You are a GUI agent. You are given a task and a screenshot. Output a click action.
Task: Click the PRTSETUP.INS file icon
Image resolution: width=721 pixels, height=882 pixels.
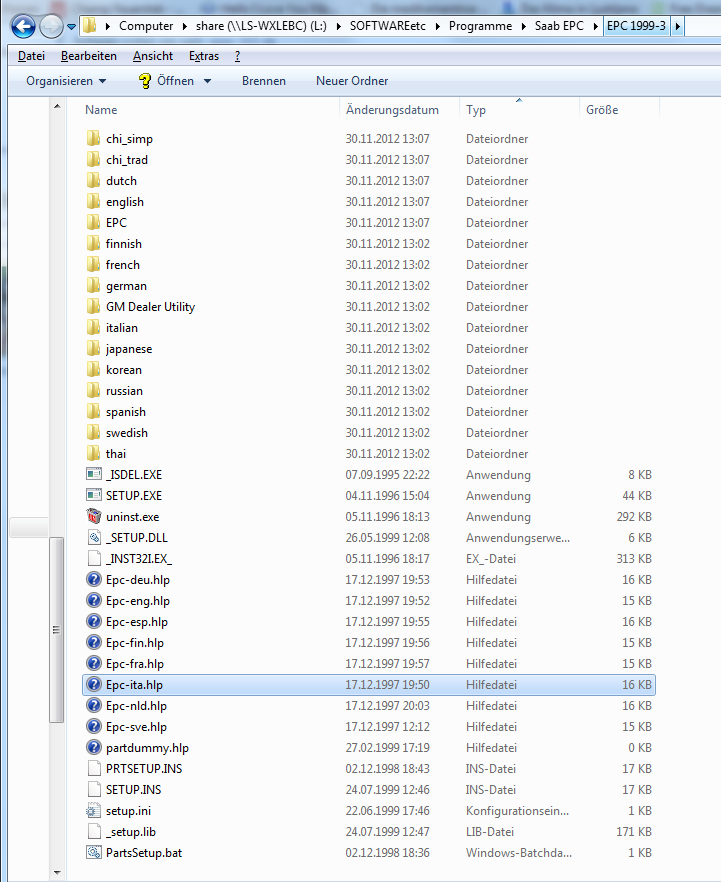click(94, 768)
